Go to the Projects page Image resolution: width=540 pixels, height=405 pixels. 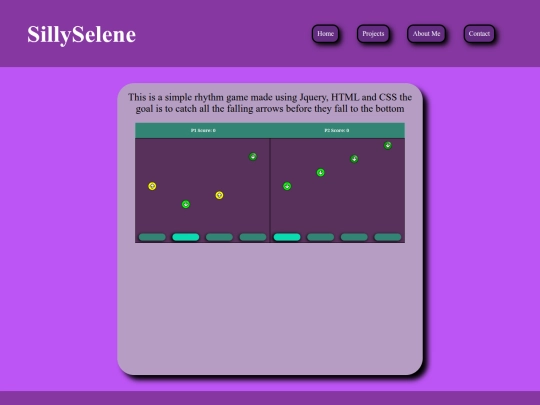coord(373,34)
